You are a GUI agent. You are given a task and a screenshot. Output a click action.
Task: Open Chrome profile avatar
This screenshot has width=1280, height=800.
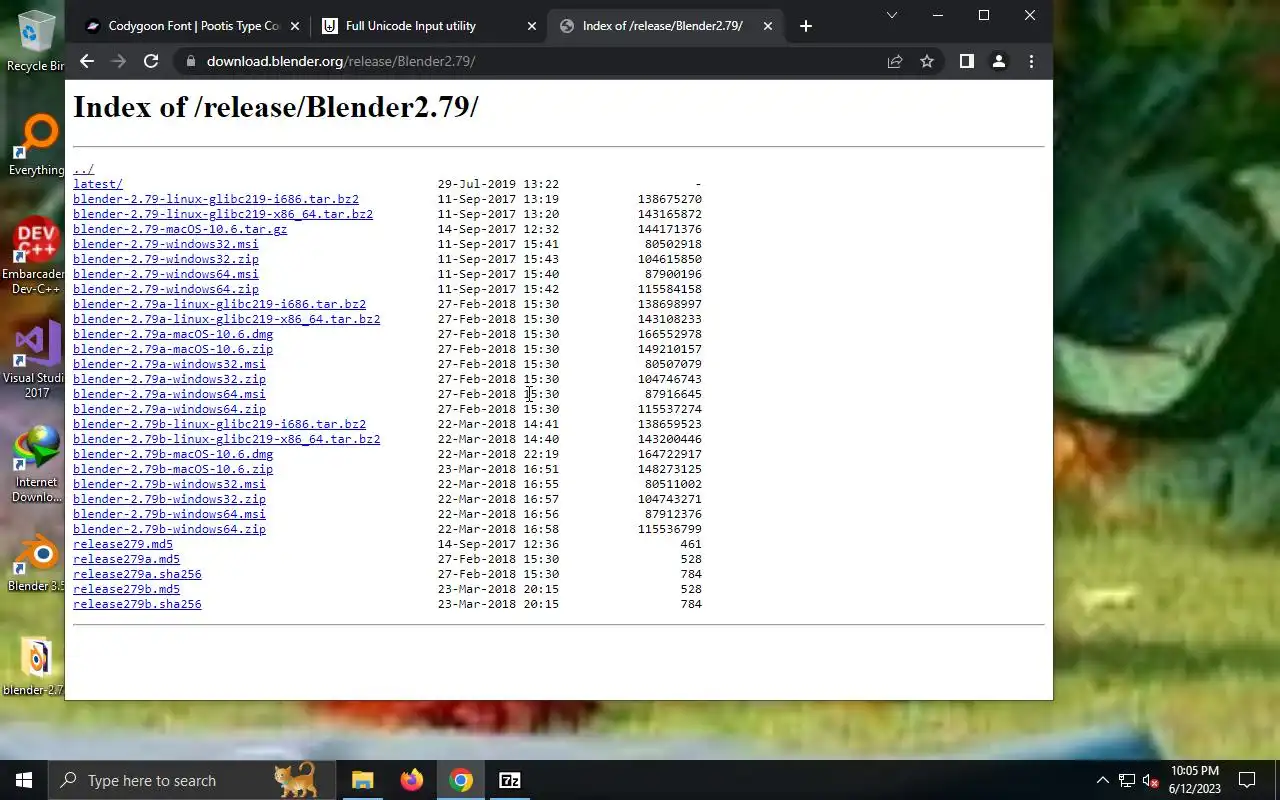click(x=998, y=61)
